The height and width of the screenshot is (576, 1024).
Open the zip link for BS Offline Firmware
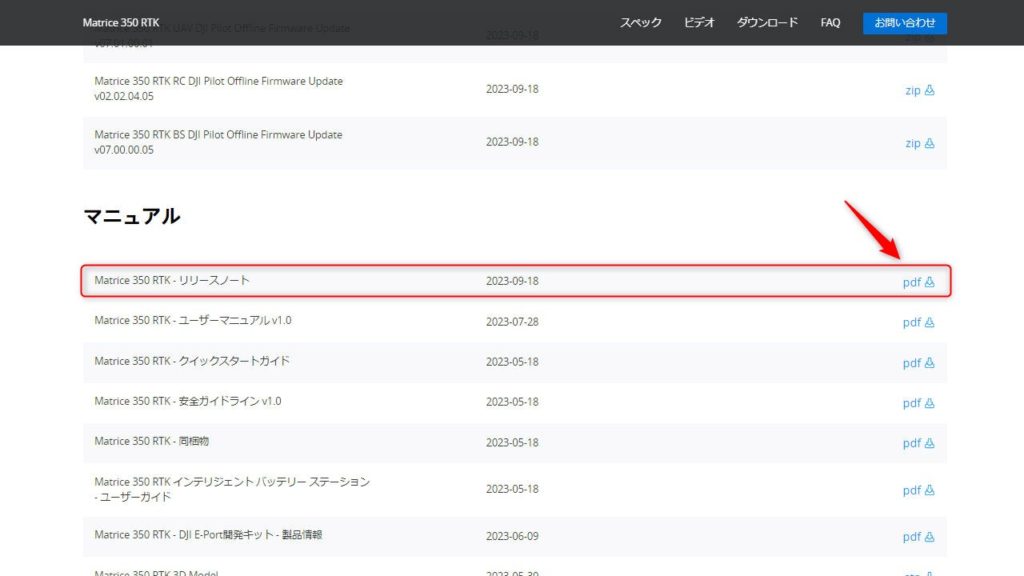pos(912,143)
